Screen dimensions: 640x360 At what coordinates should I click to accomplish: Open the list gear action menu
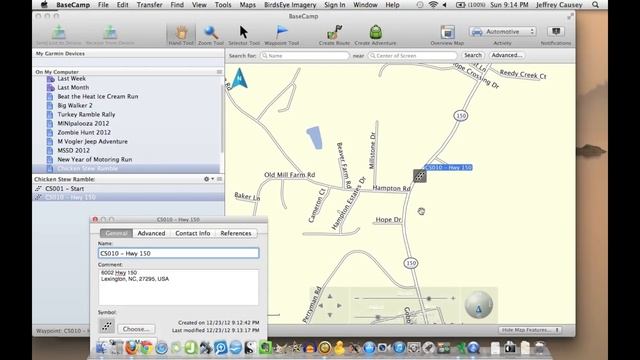pos(208,179)
